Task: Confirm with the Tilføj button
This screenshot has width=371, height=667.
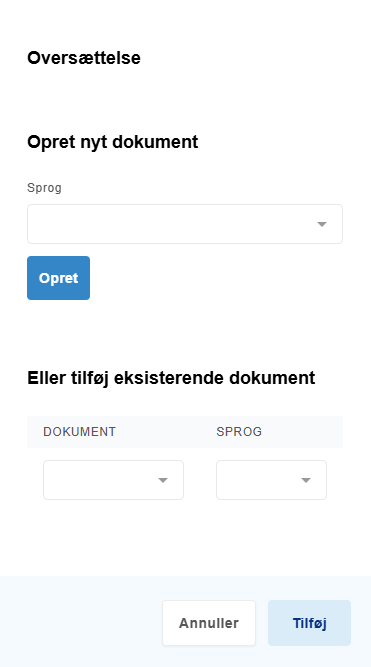Action: pos(309,623)
